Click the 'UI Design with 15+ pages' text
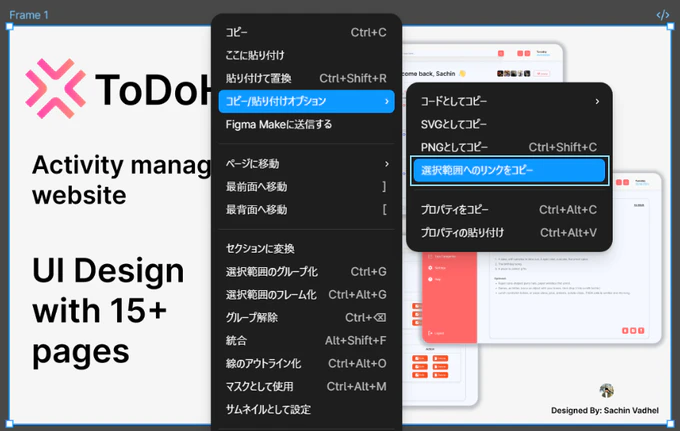Screen dimensions: 680x431 coord(108,311)
